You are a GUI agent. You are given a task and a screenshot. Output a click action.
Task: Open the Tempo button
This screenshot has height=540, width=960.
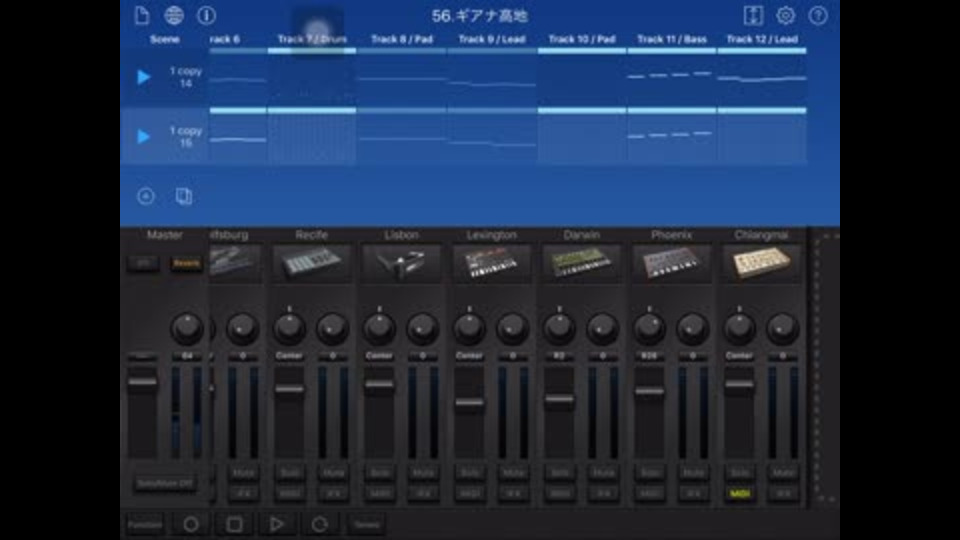coord(367,524)
